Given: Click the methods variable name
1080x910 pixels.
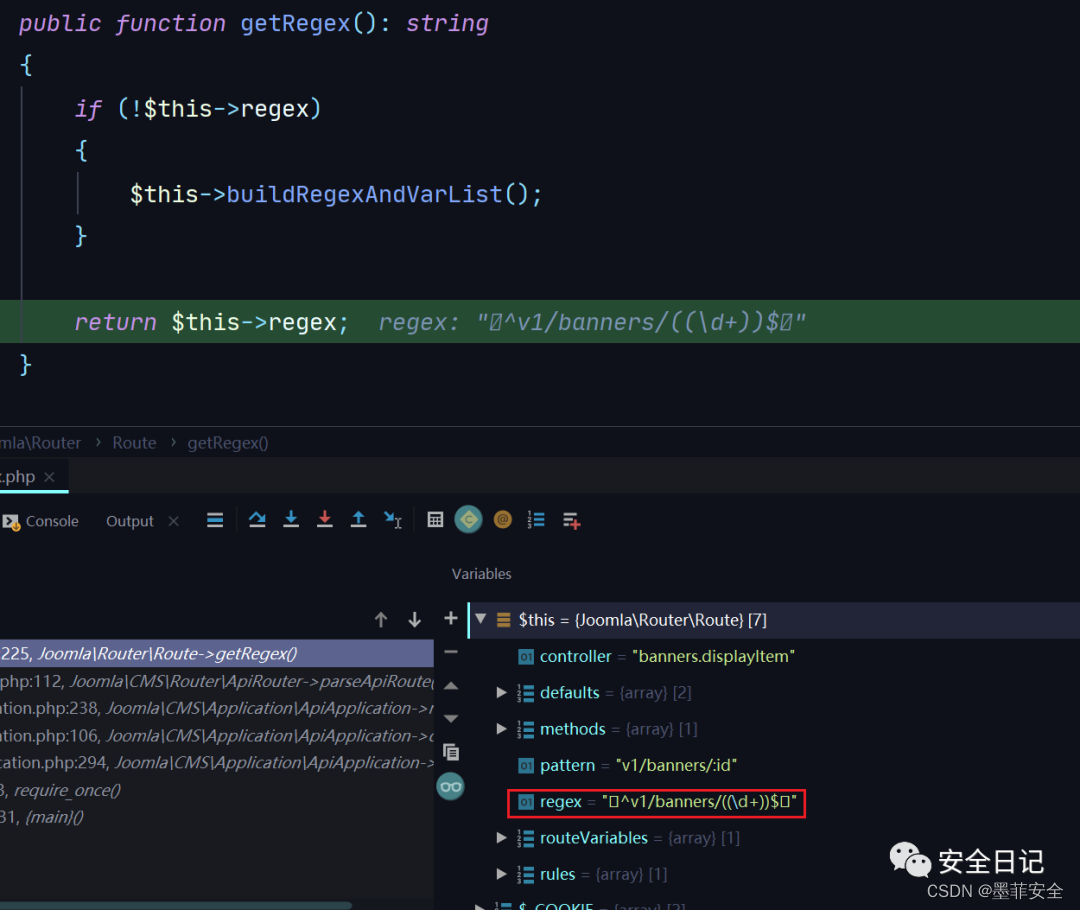Looking at the screenshot, I should (572, 729).
